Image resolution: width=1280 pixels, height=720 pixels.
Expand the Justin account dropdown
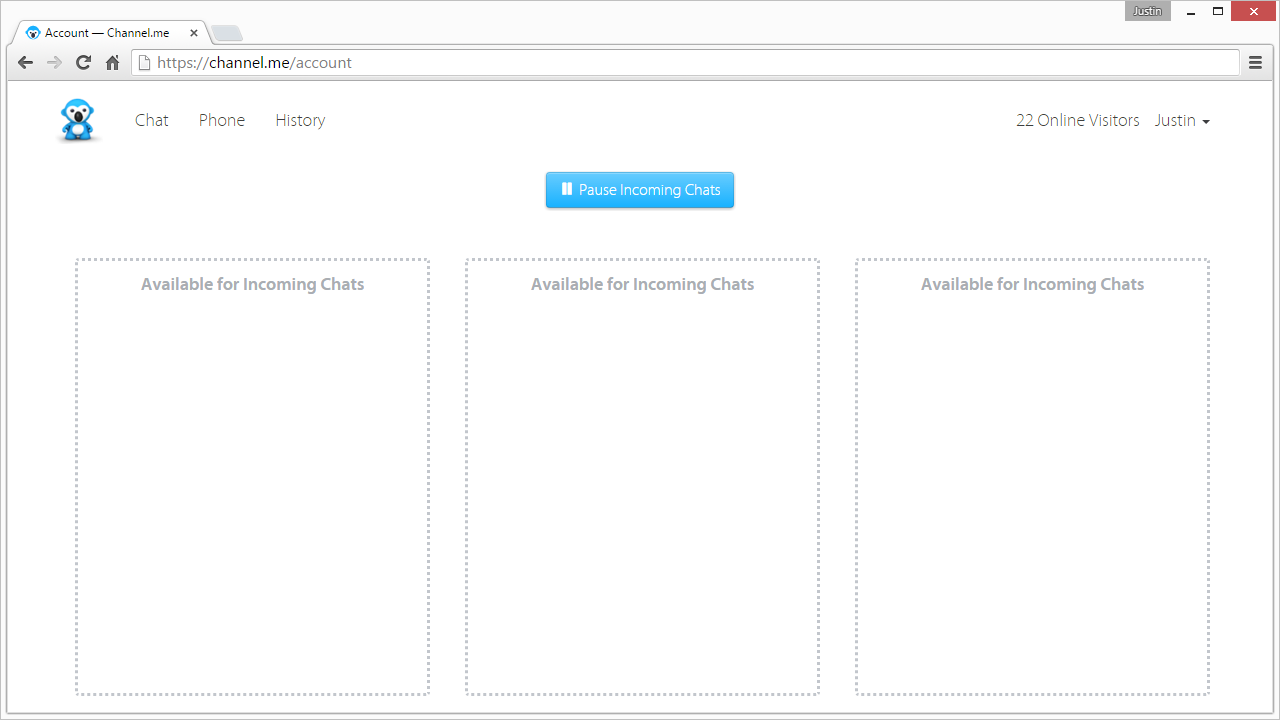(x=1182, y=120)
